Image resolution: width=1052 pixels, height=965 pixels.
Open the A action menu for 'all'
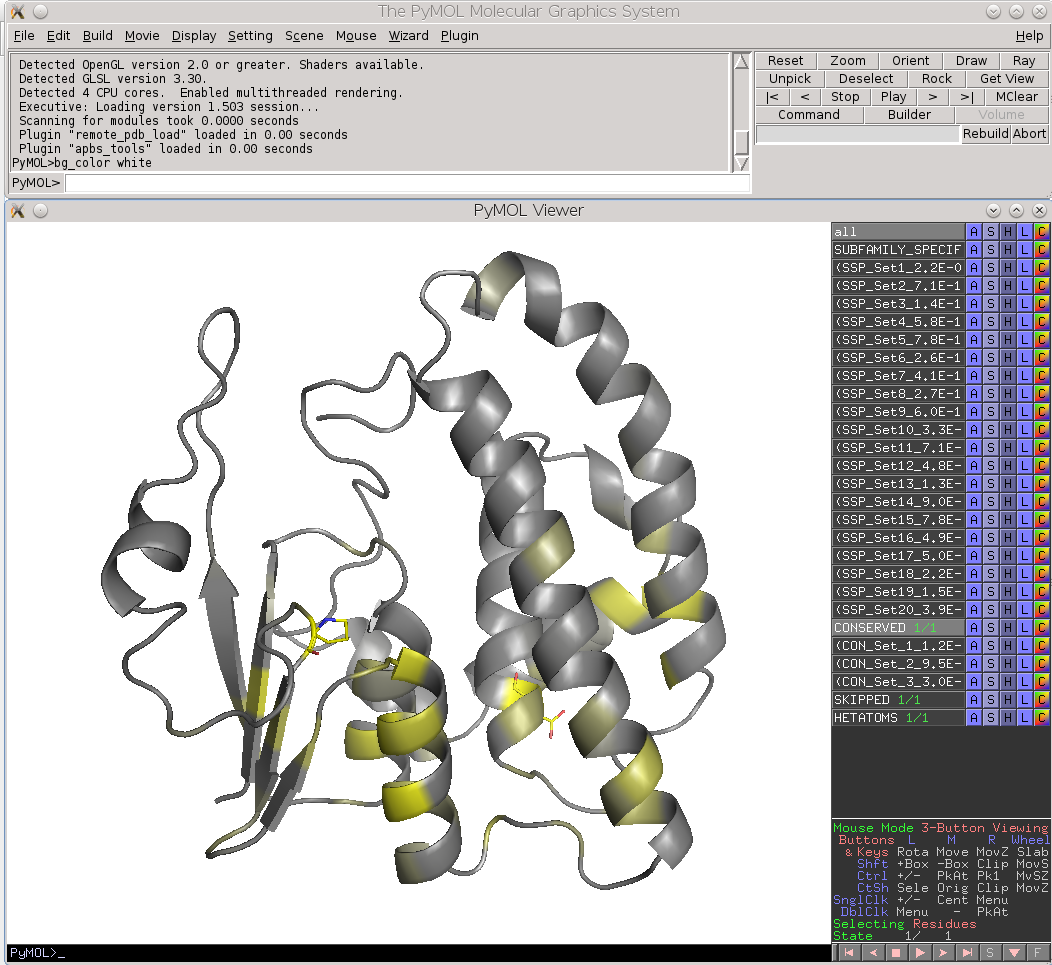[974, 232]
